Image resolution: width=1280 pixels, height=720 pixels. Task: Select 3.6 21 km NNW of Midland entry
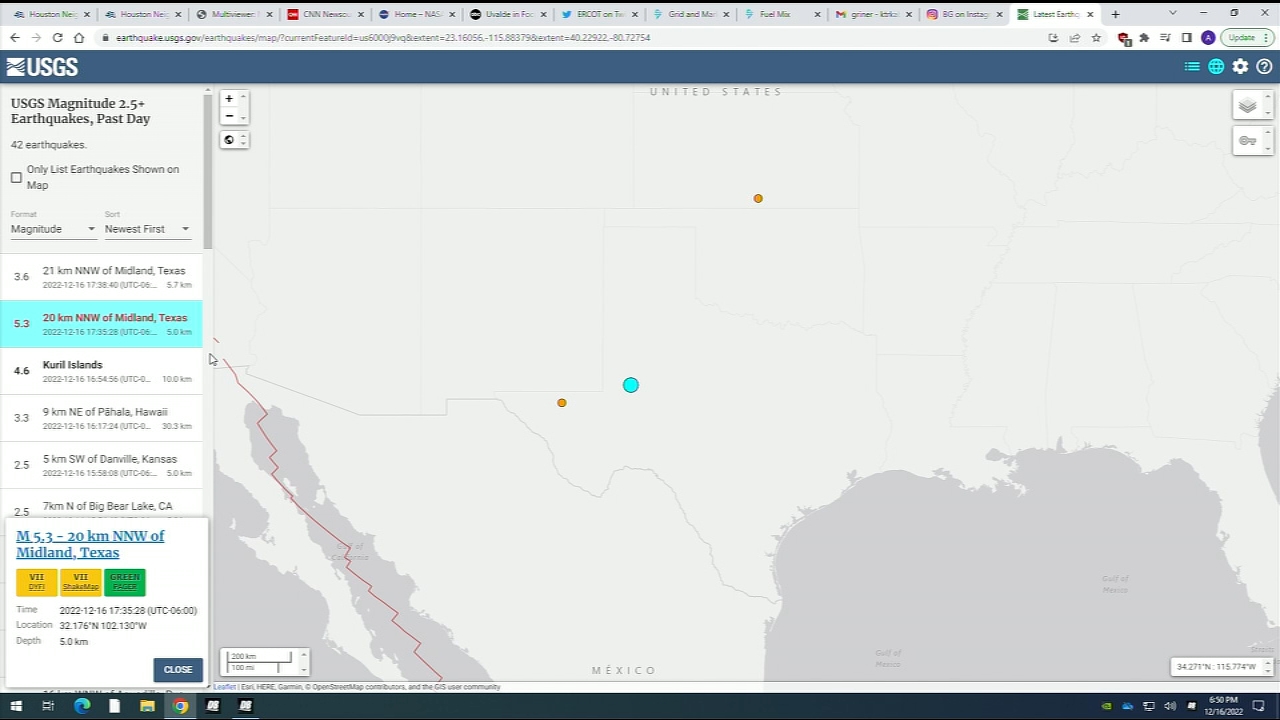[x=101, y=277]
